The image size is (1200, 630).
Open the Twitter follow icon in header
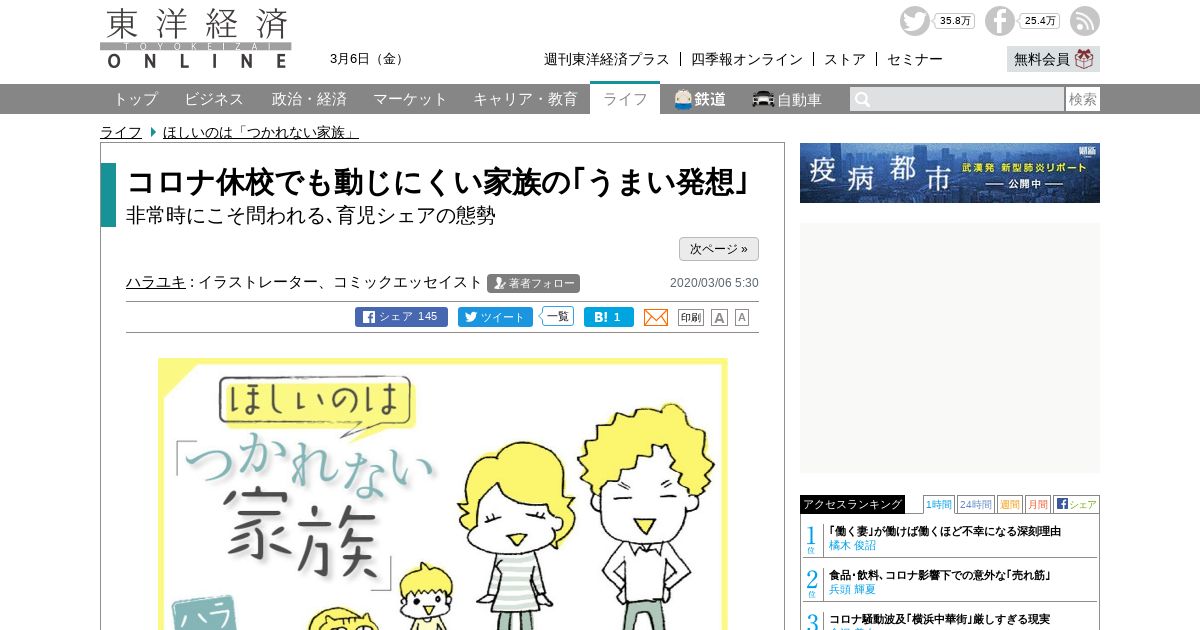(x=914, y=21)
